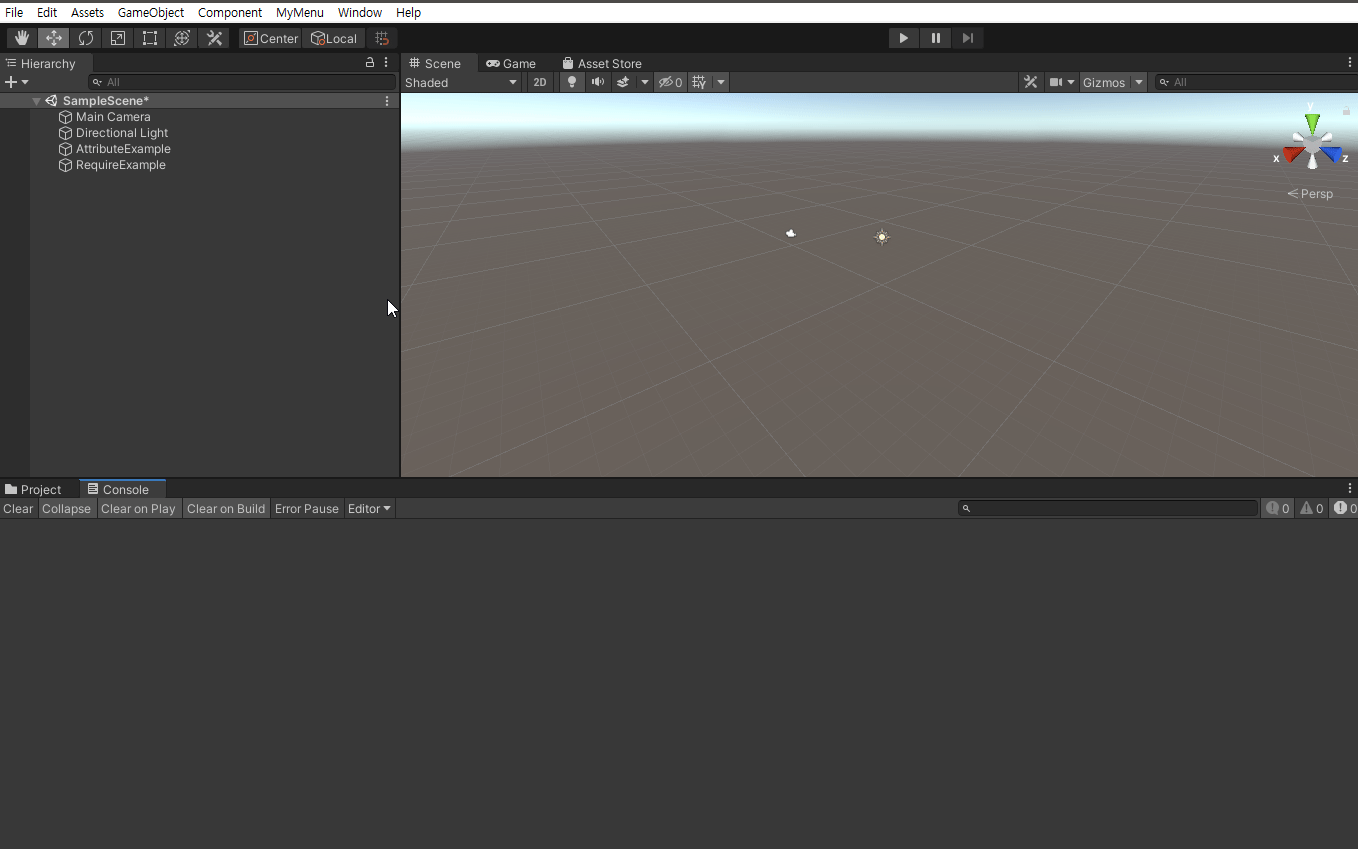
Task: Open custom editor tools icon
Action: pos(214,38)
